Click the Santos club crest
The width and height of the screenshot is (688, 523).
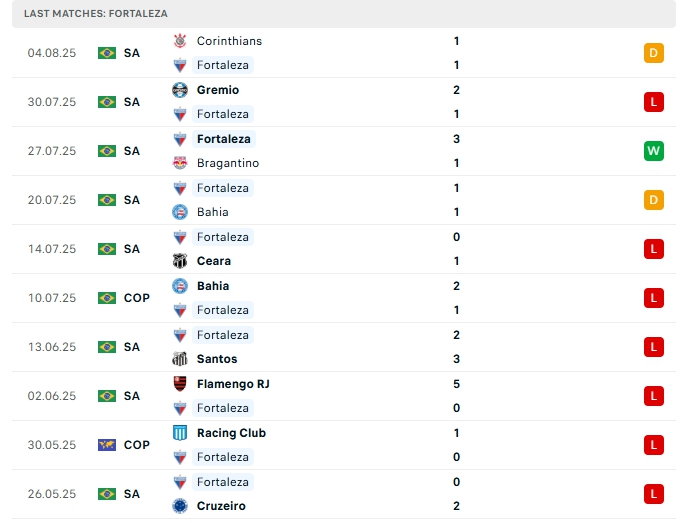180,359
